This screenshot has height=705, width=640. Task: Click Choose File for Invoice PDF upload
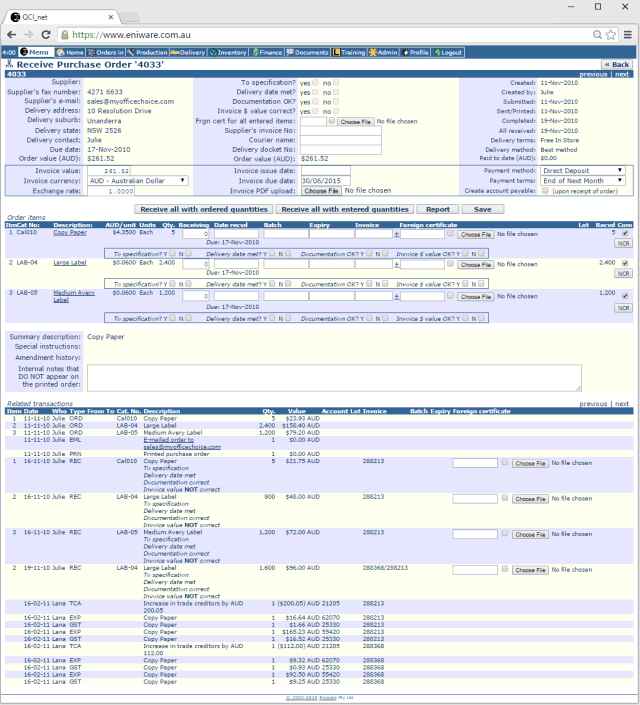point(322,191)
